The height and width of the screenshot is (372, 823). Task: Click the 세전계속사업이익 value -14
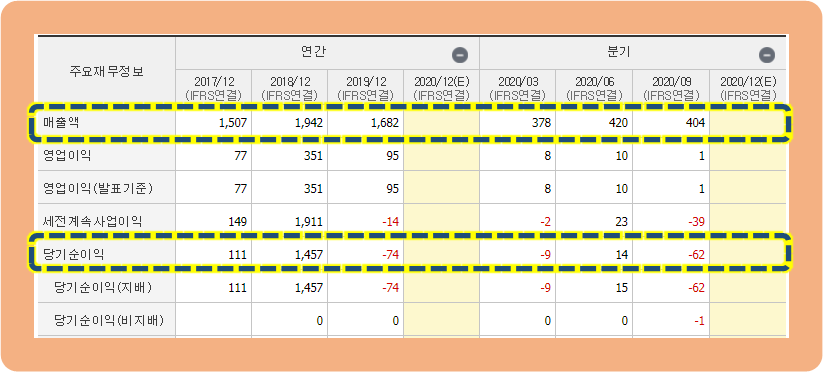pos(391,221)
